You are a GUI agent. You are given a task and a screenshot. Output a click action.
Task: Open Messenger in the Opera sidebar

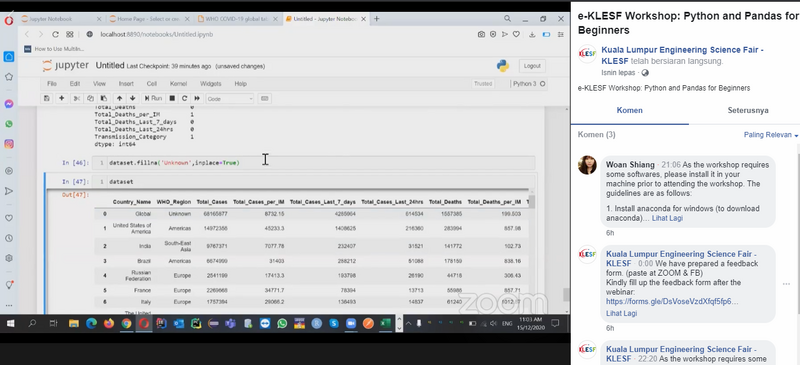pos(9,104)
